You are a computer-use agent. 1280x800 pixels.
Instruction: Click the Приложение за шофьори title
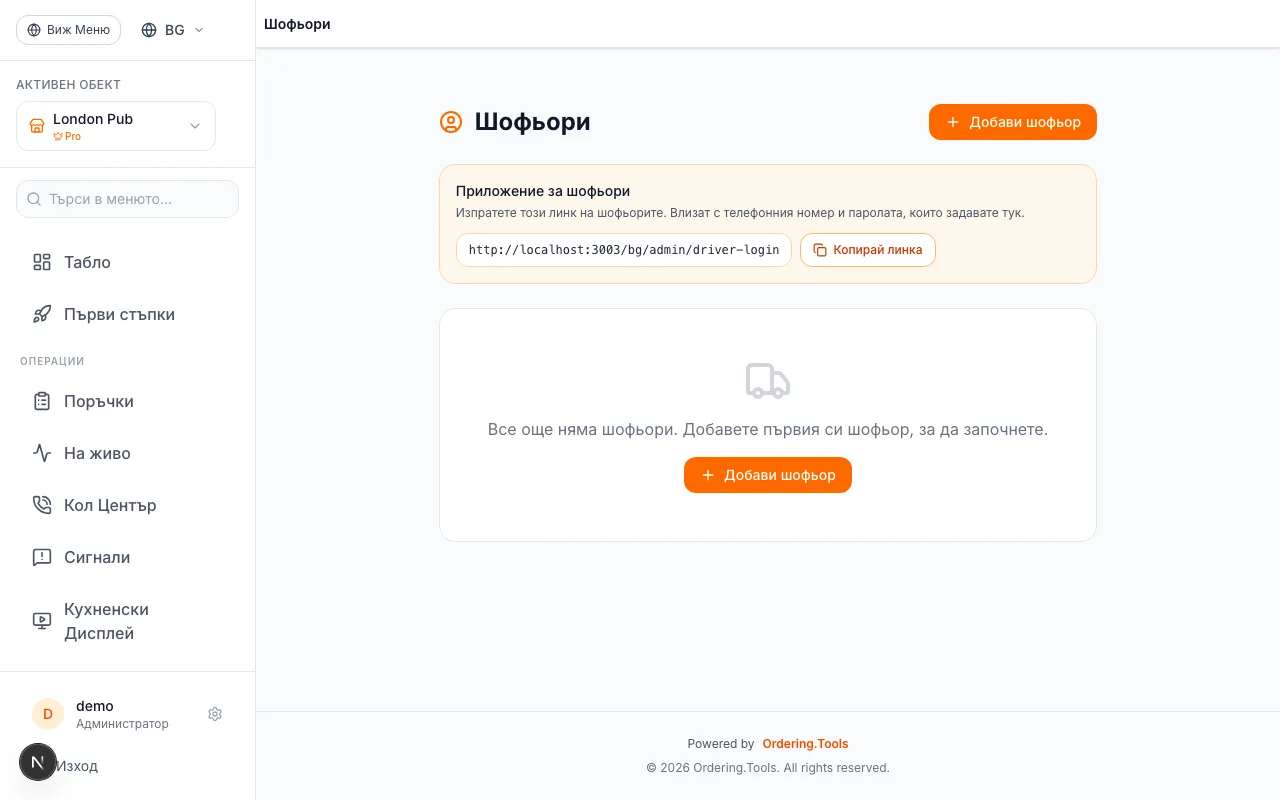(x=543, y=191)
